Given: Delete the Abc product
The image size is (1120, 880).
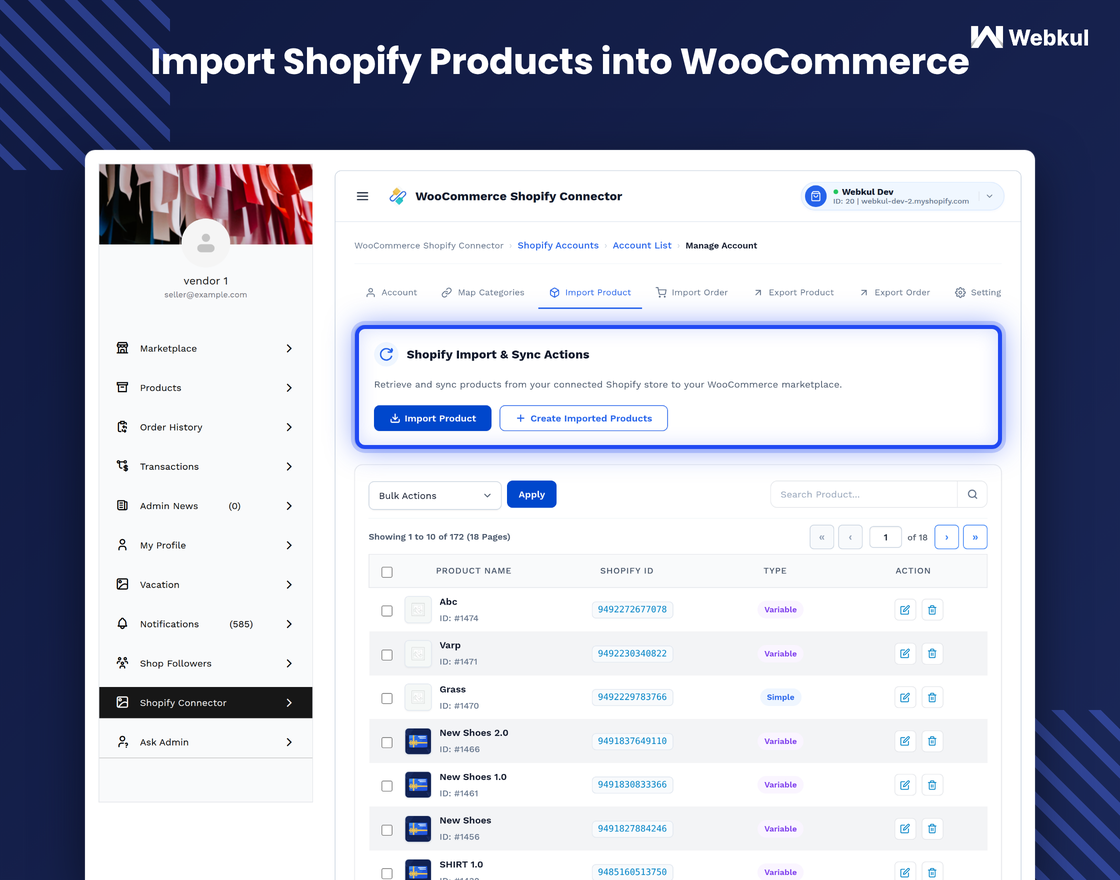Looking at the screenshot, I should tap(932, 610).
